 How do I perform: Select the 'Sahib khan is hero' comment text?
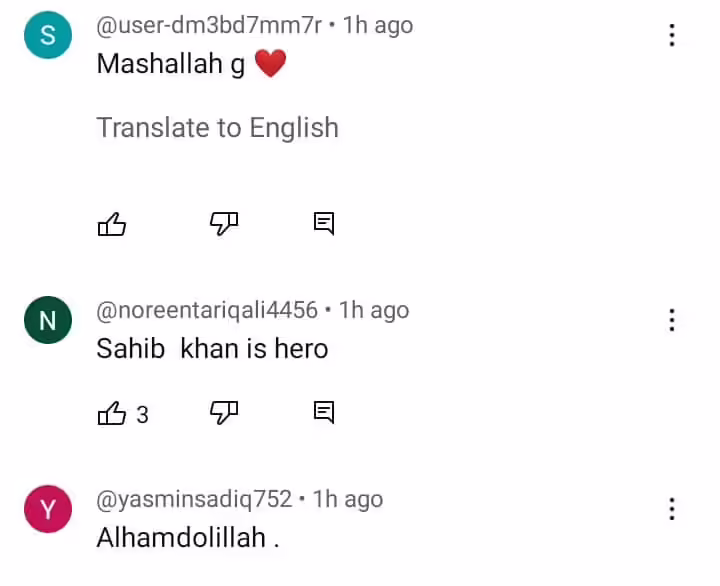click(212, 349)
